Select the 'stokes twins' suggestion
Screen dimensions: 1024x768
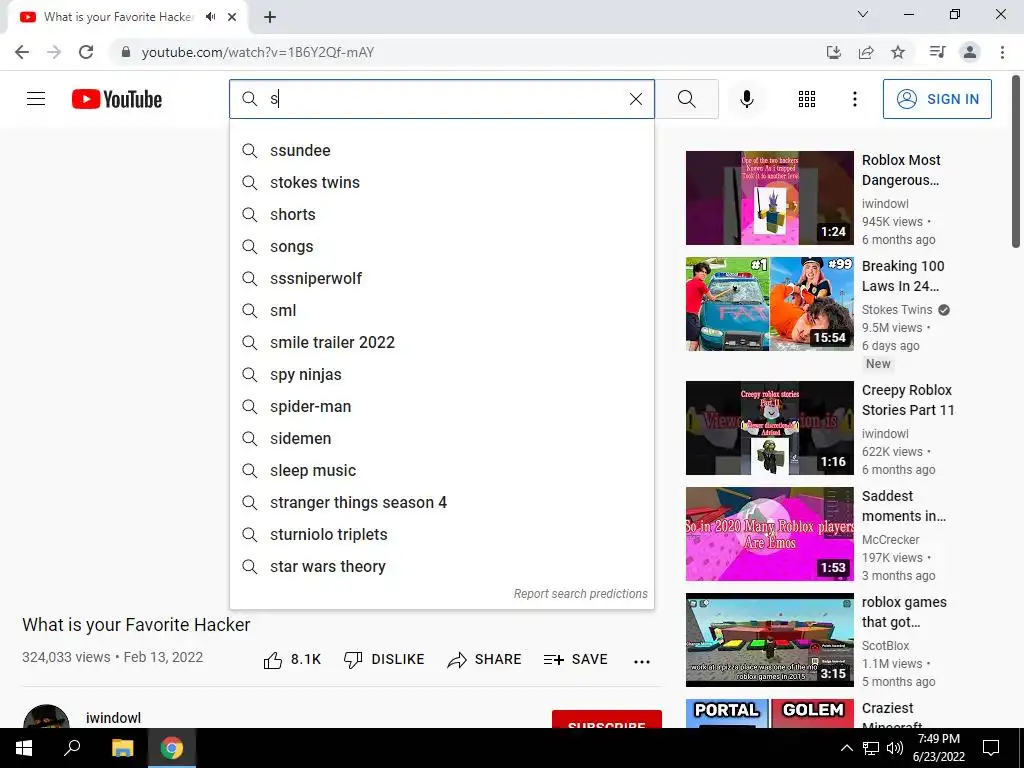(x=441, y=182)
